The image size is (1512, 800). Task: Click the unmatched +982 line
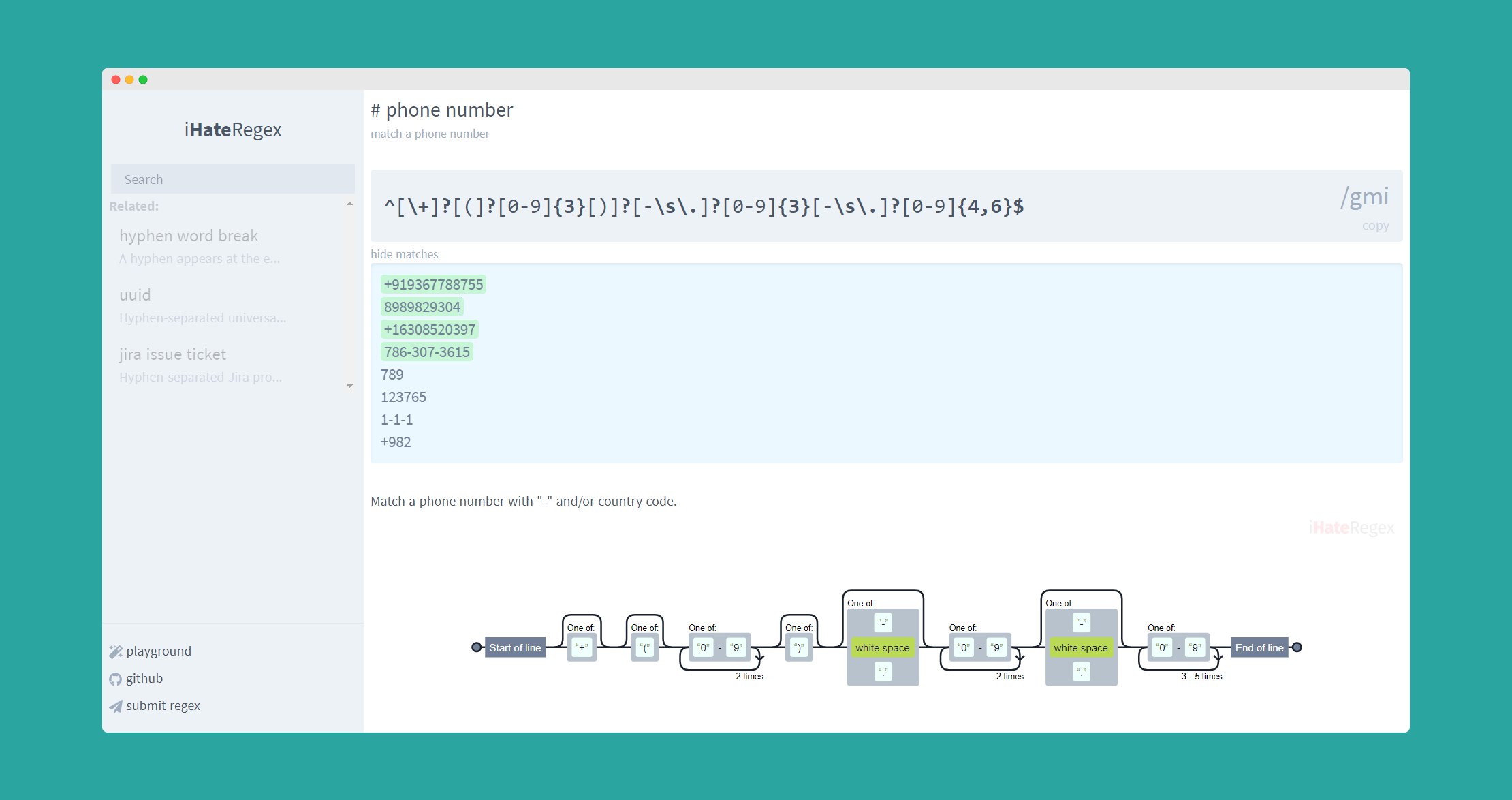tap(396, 442)
